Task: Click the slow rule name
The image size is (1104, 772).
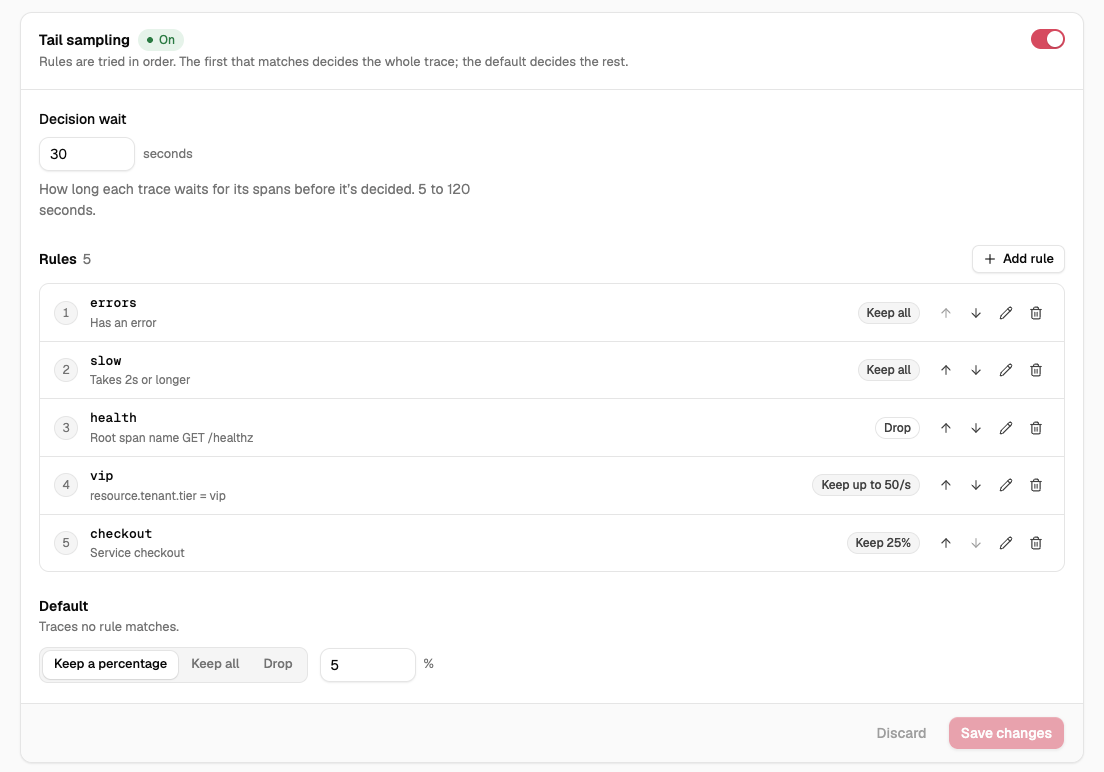Action: 106,361
